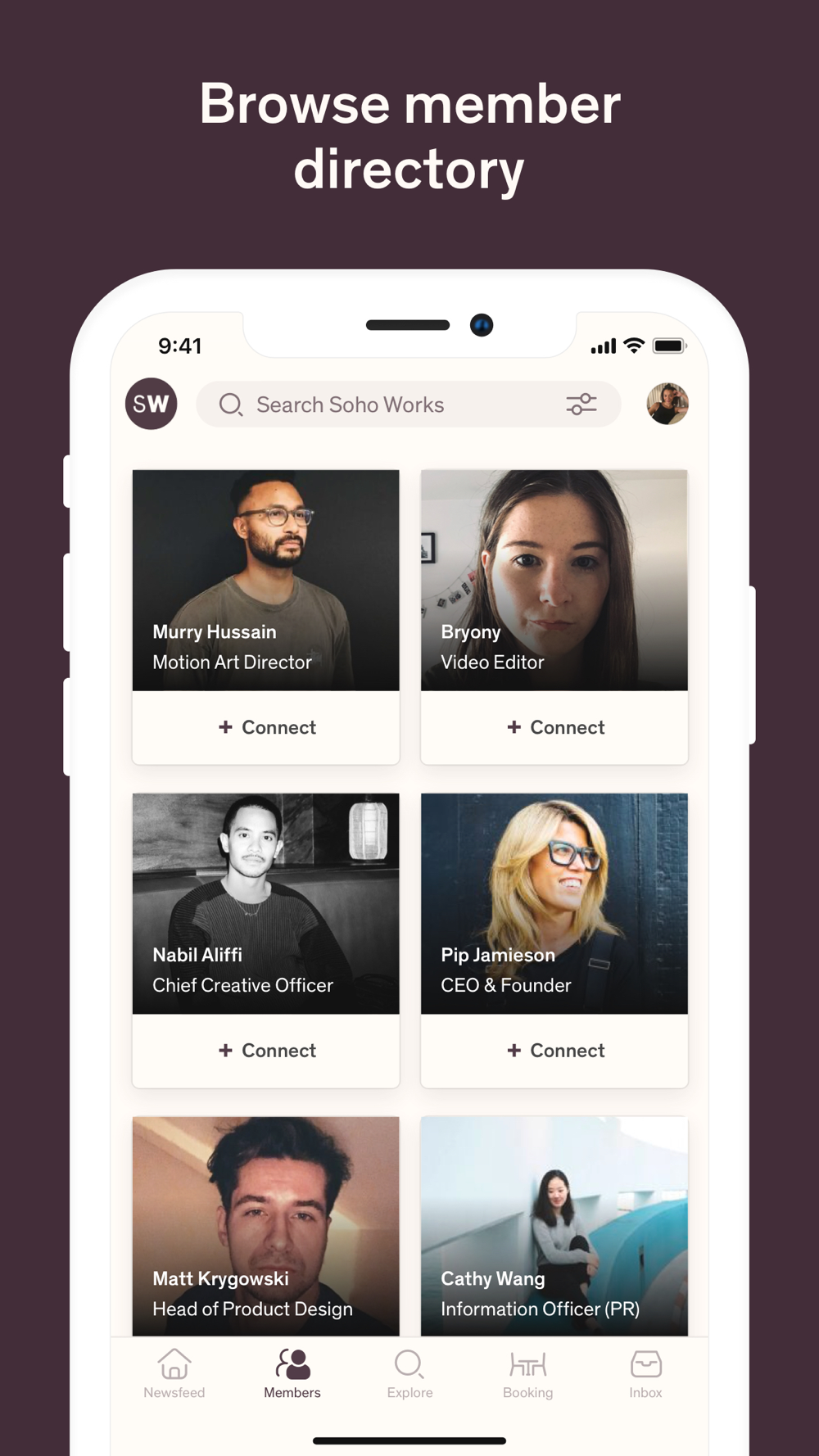Tap the SW logo icon

click(151, 404)
